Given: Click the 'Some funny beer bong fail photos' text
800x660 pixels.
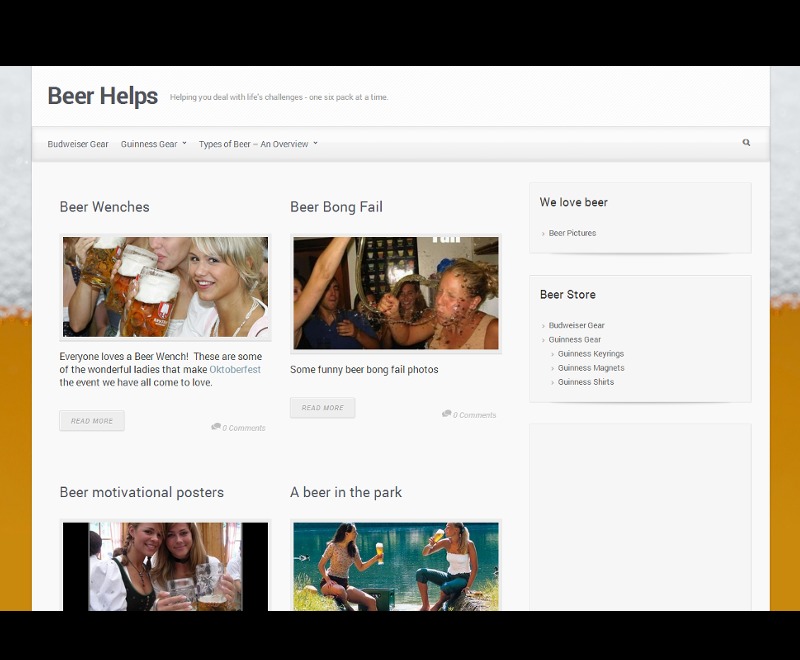Looking at the screenshot, I should [364, 370].
